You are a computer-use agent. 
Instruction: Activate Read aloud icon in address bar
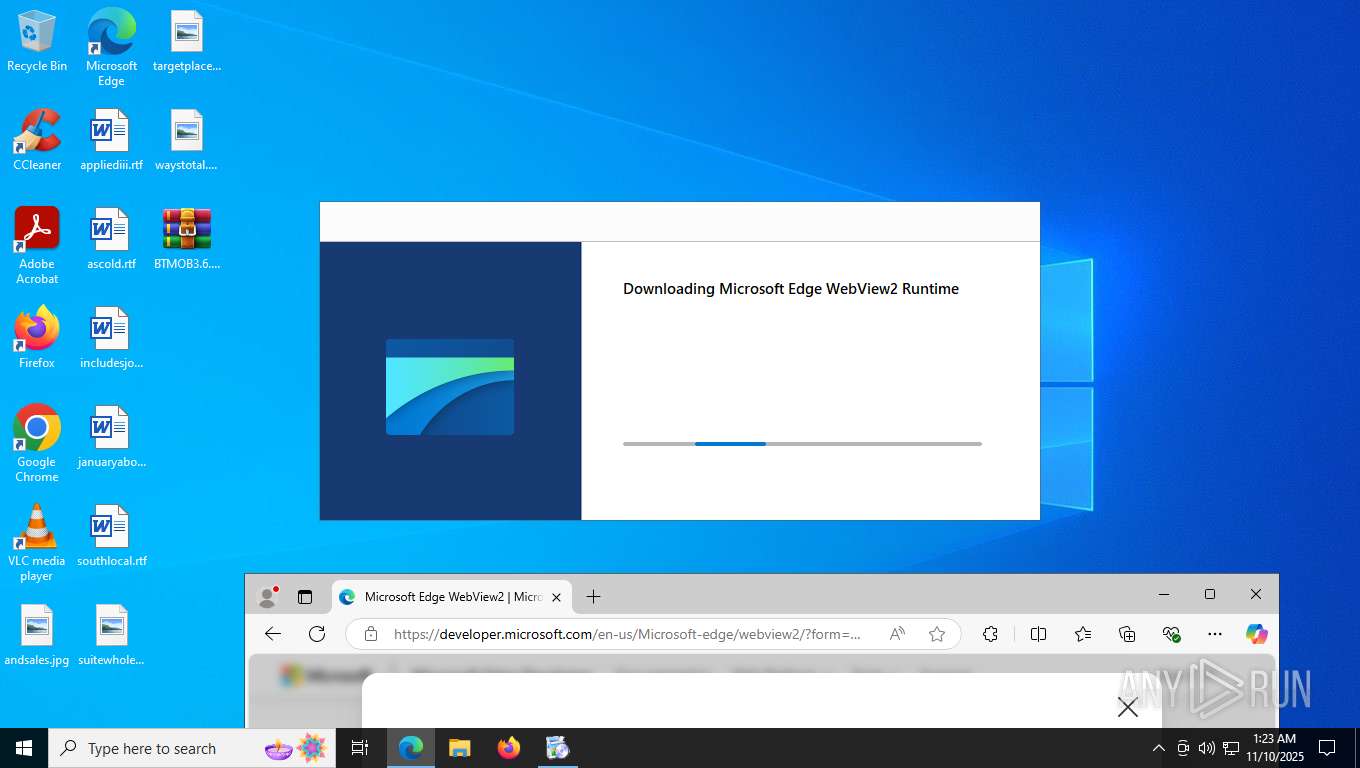[897, 634]
